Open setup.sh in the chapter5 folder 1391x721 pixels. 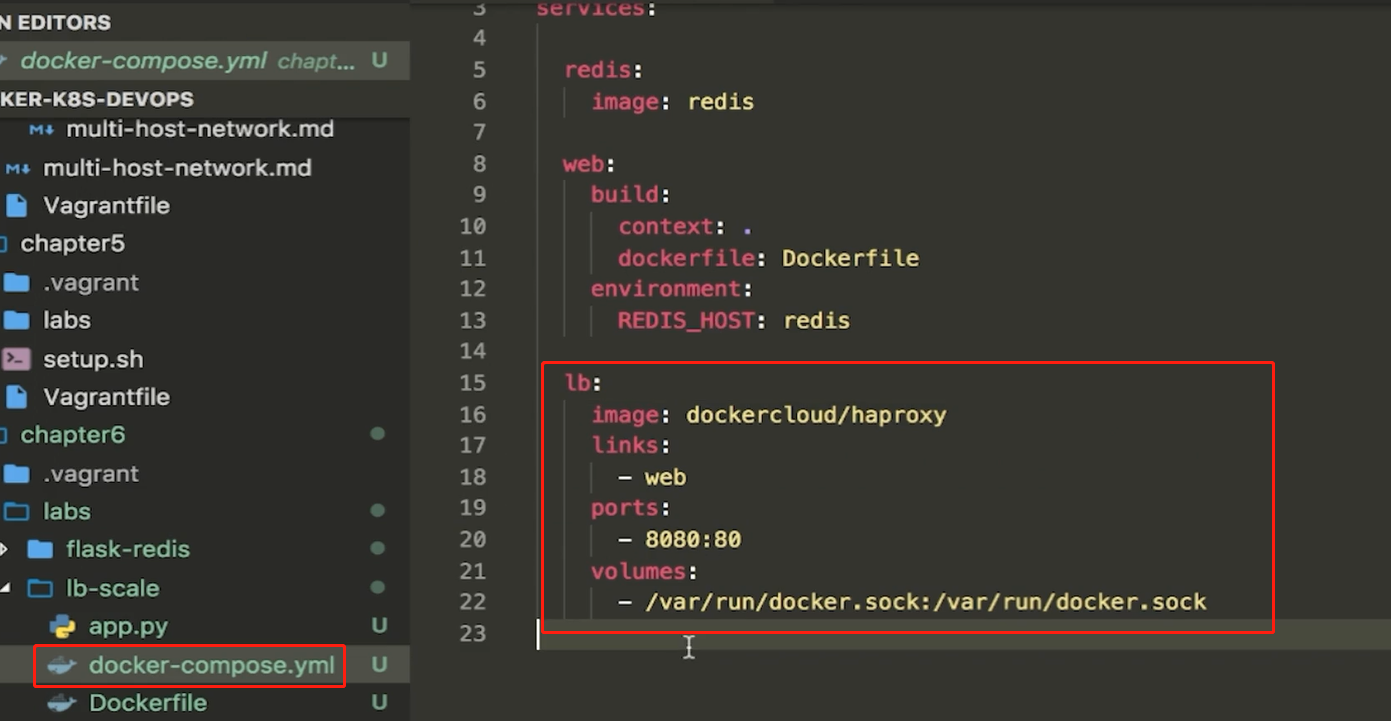click(x=93, y=359)
